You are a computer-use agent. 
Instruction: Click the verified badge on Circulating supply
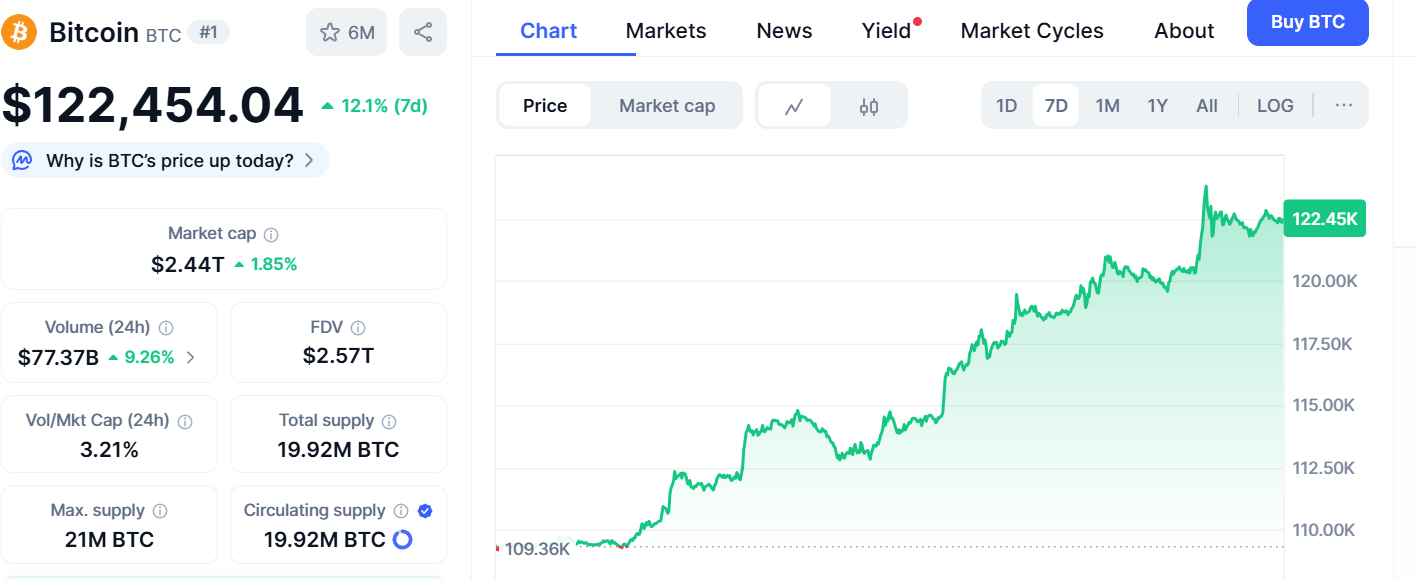424,510
